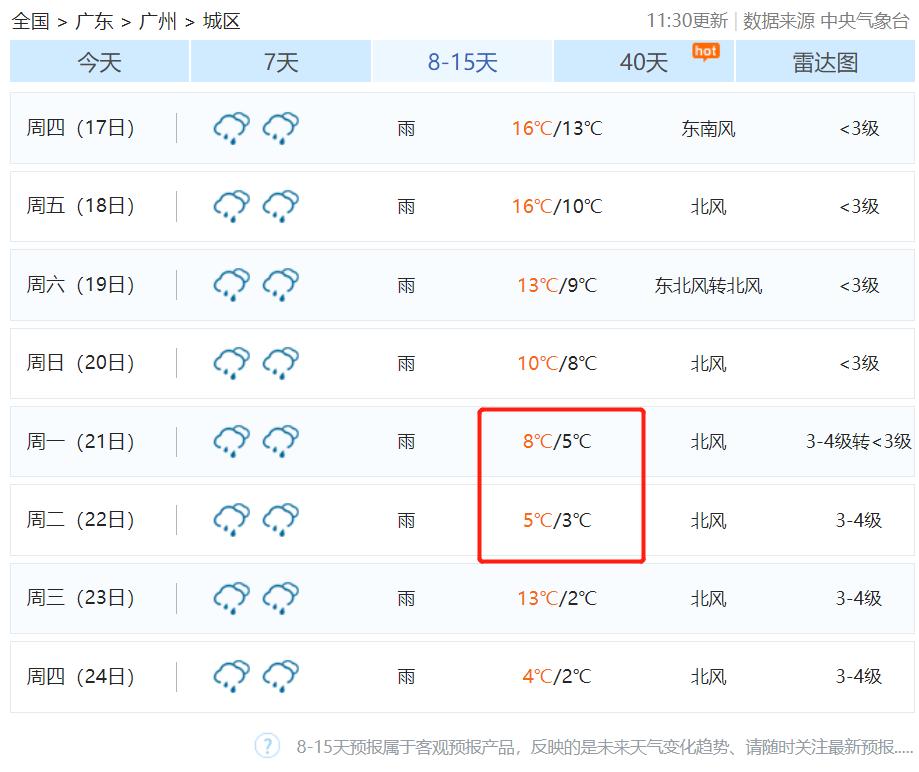Click the rain icon for 周一 (21日)
Image resolution: width=919 pixels, height=772 pixels.
click(231, 441)
